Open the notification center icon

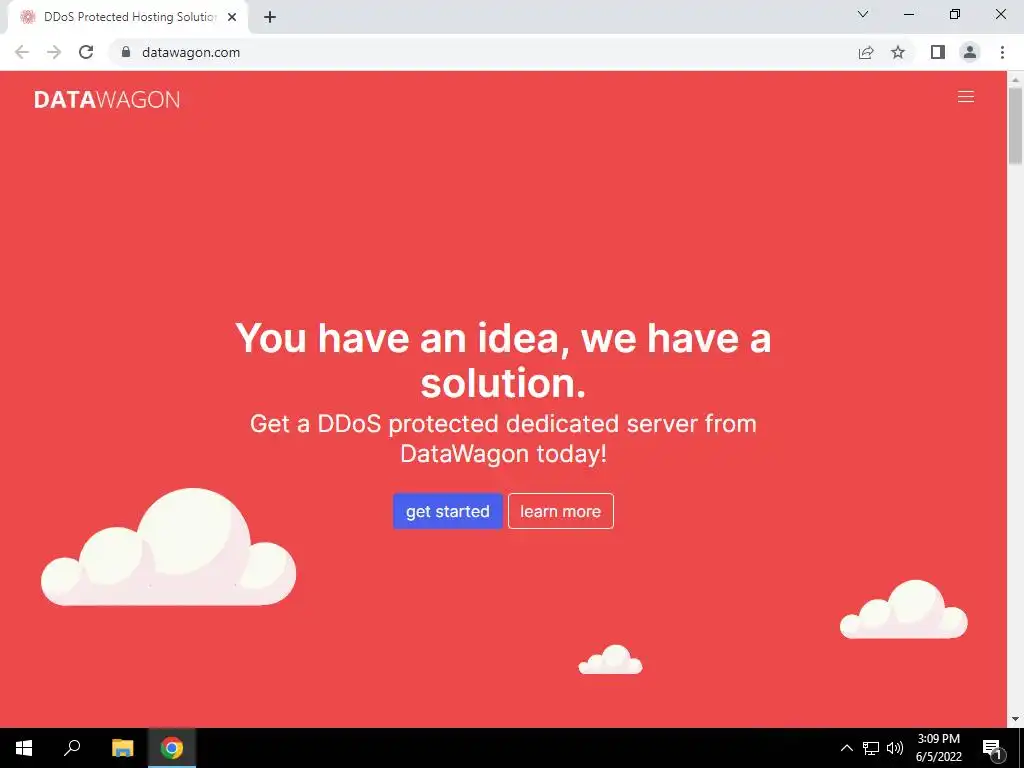pos(993,748)
